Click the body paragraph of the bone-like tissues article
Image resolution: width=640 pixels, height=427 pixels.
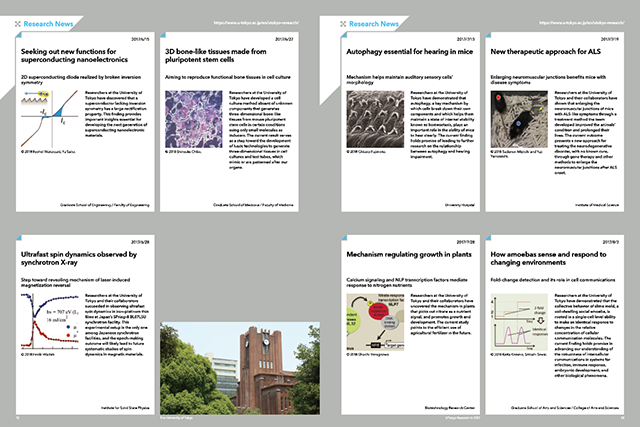[x=260, y=130]
